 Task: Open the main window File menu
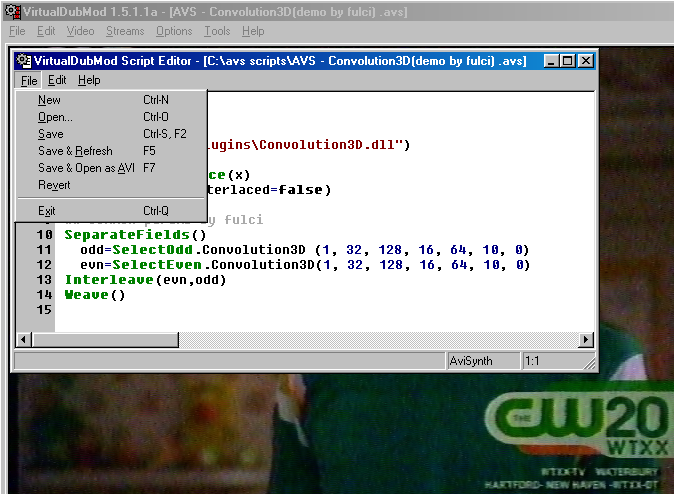coord(17,31)
